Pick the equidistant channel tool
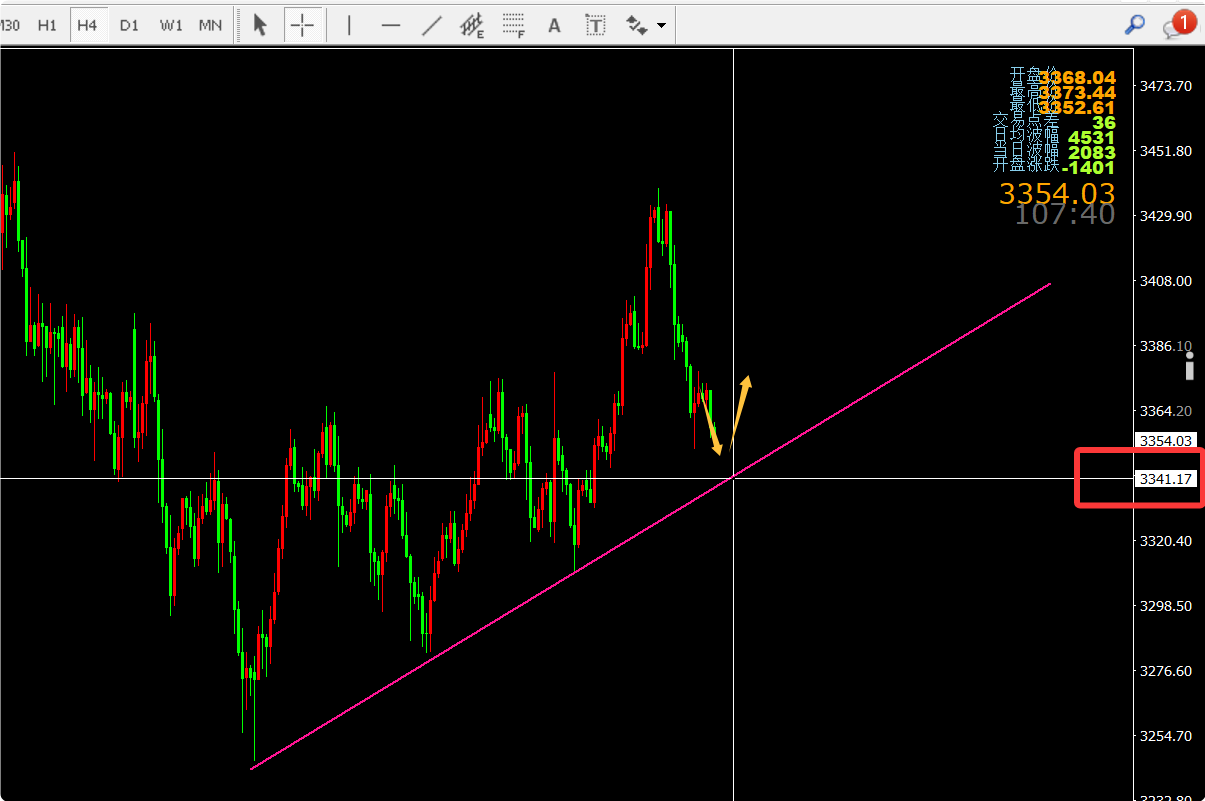 pos(472,25)
